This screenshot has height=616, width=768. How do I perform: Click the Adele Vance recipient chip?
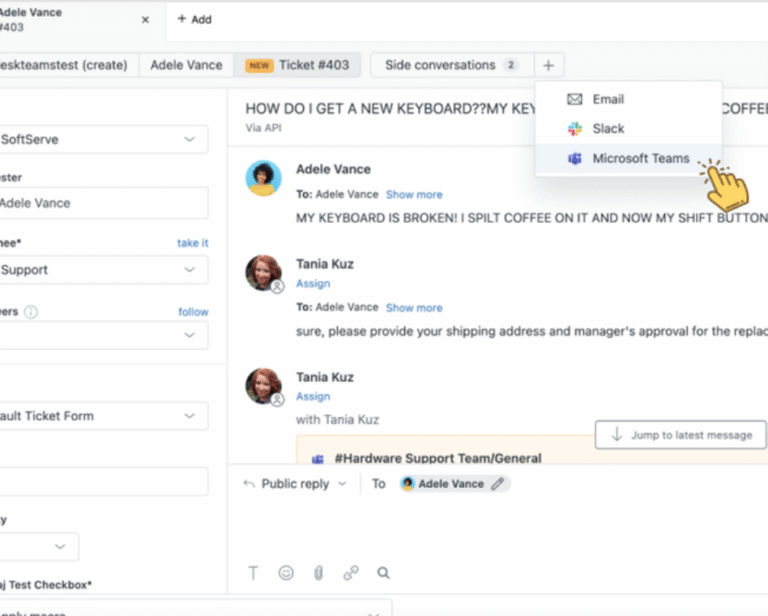tap(455, 484)
